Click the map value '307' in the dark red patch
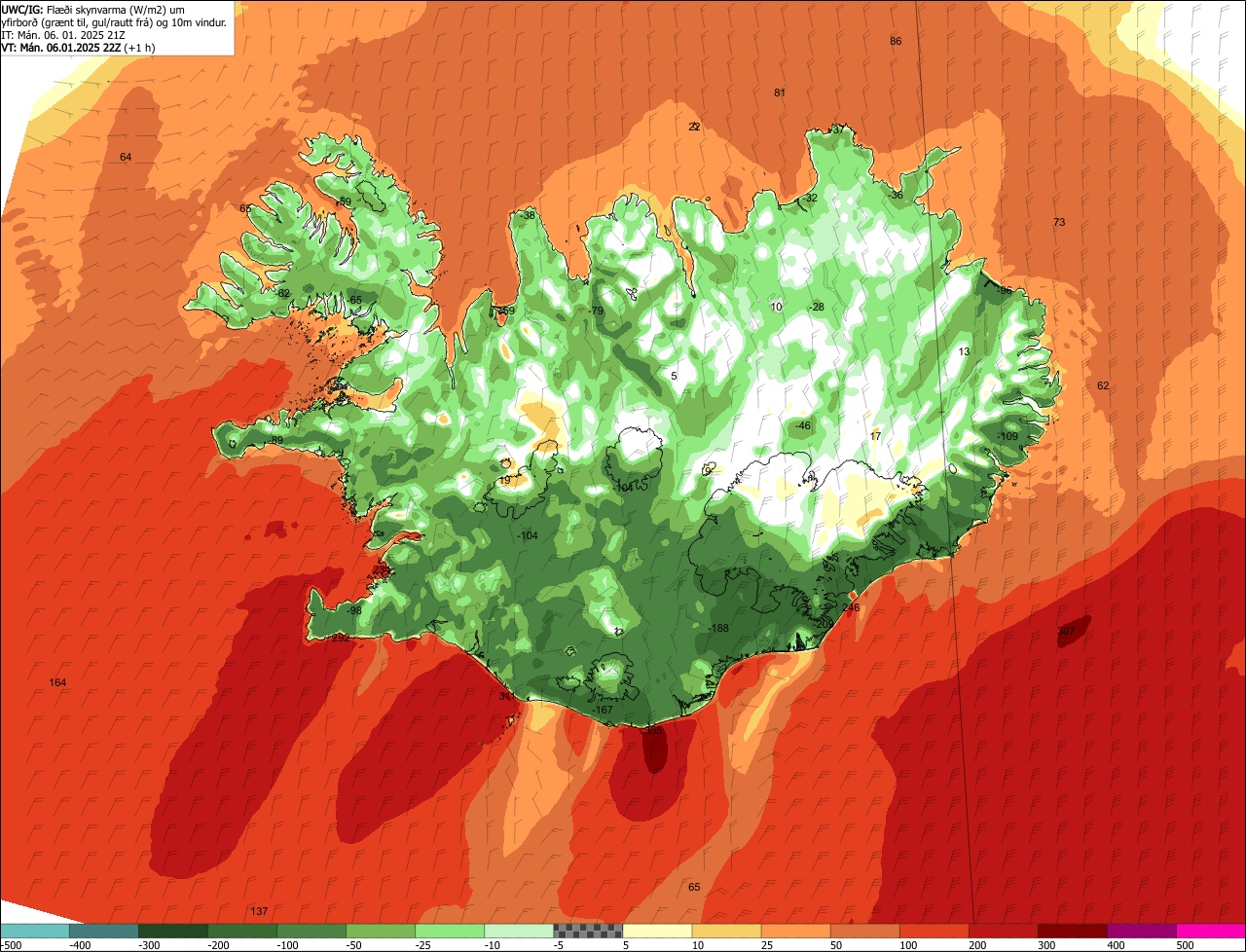1246x952 pixels. [1066, 631]
